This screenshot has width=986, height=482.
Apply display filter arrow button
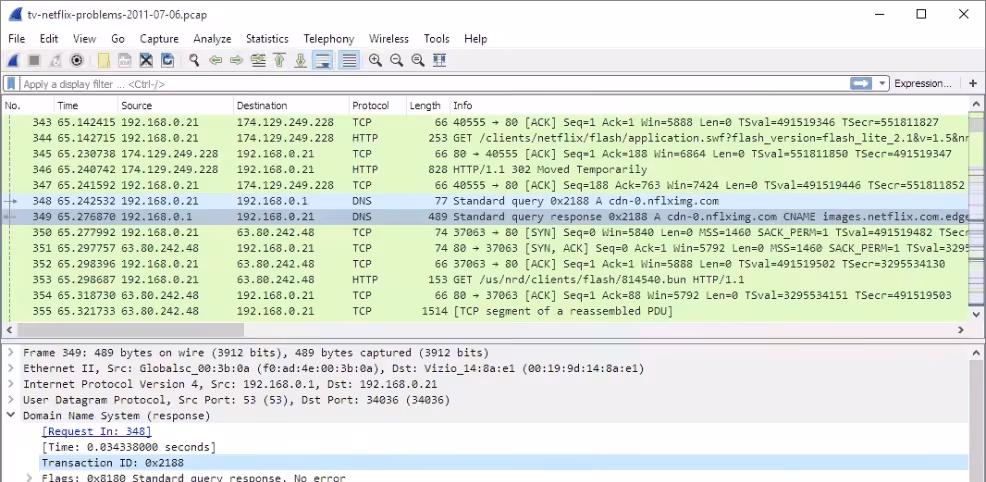(861, 84)
